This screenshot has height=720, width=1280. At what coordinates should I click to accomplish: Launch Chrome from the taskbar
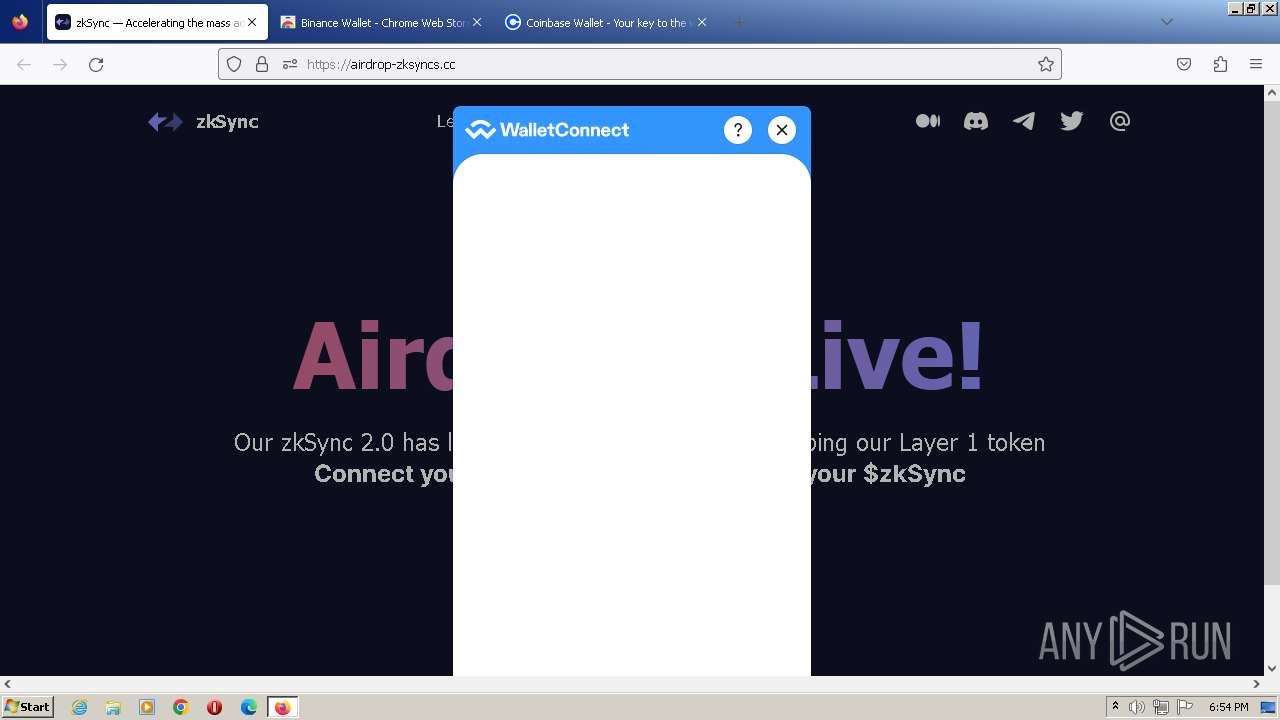coord(181,707)
